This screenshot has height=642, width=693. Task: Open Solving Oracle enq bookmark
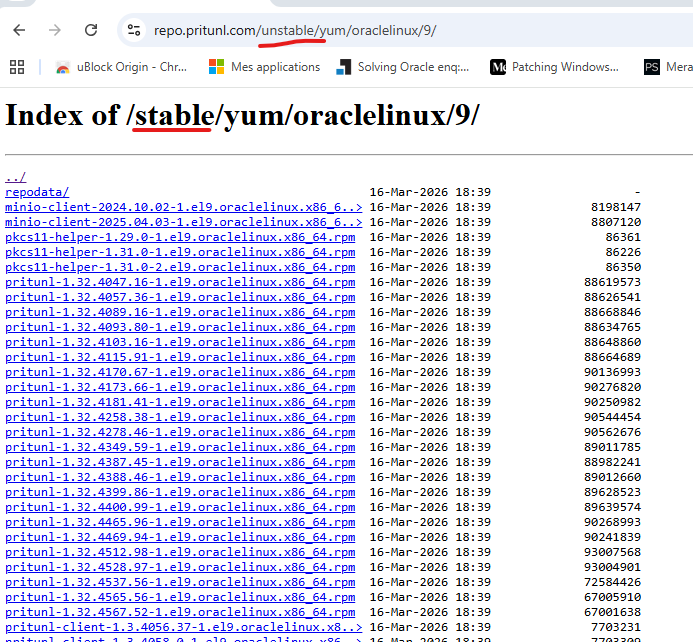[403, 67]
